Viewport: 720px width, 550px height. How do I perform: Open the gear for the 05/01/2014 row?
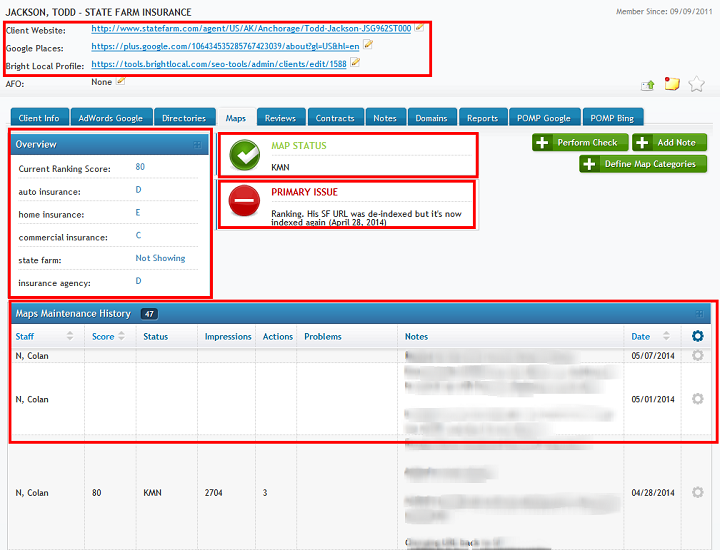pos(698,399)
